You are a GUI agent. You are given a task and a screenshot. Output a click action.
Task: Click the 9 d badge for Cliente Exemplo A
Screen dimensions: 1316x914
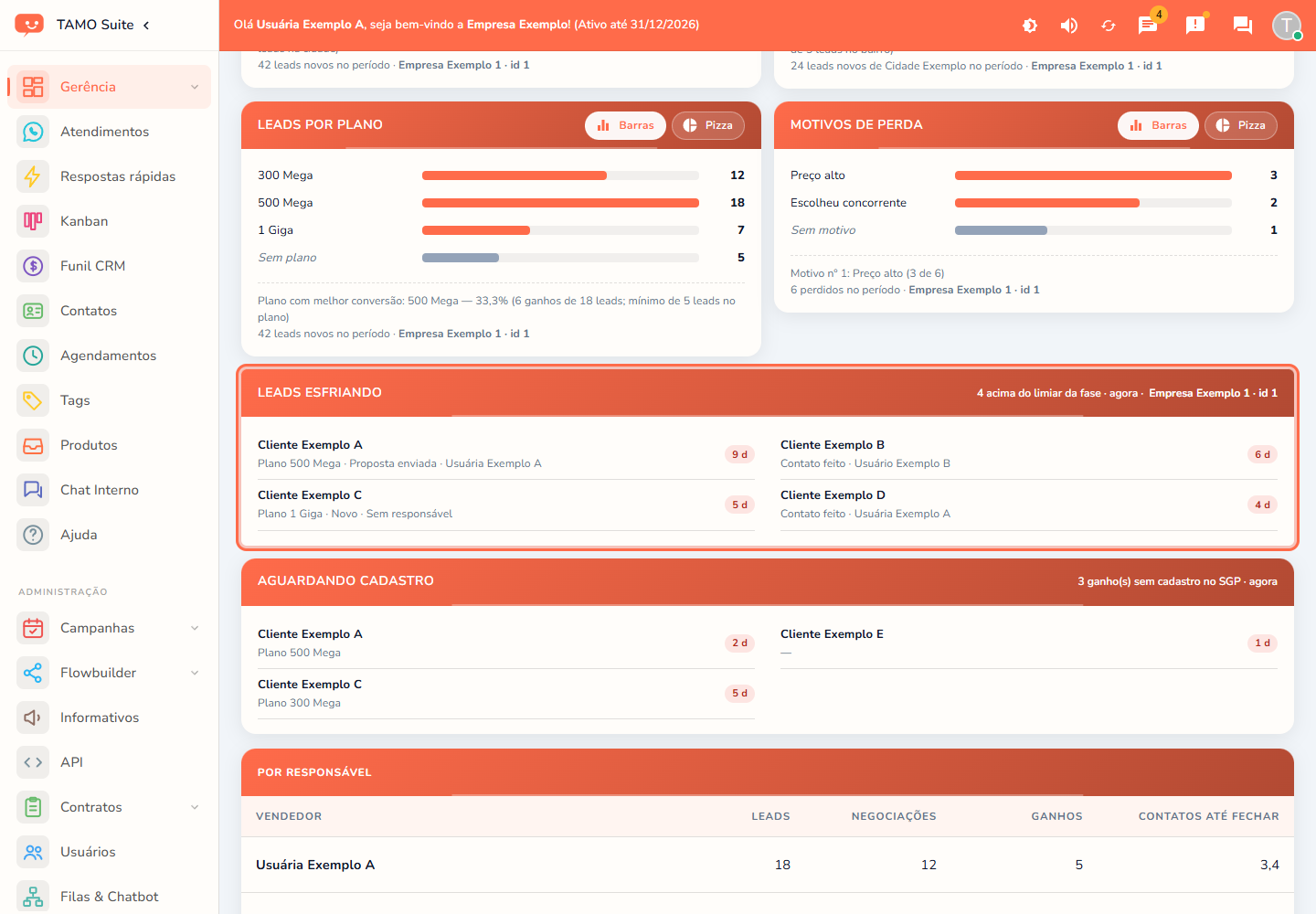739,454
